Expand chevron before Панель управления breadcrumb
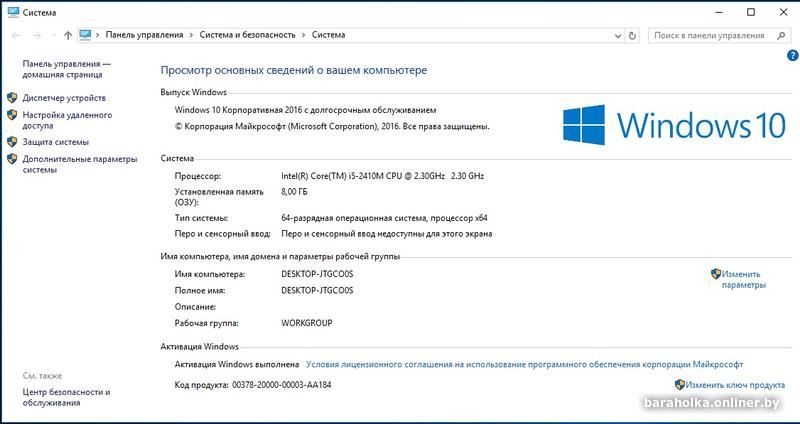The width and height of the screenshot is (800, 424). pos(98,35)
